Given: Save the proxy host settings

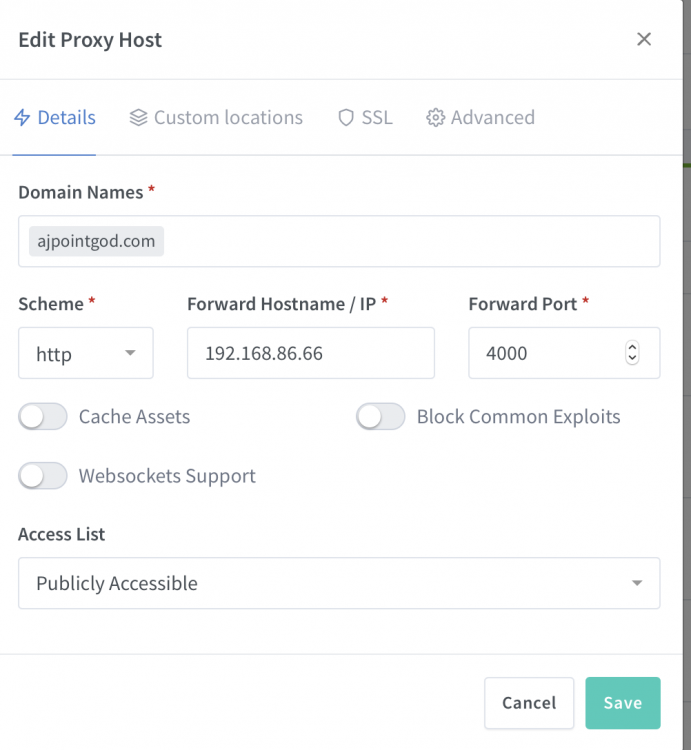Looking at the screenshot, I should 623,703.
